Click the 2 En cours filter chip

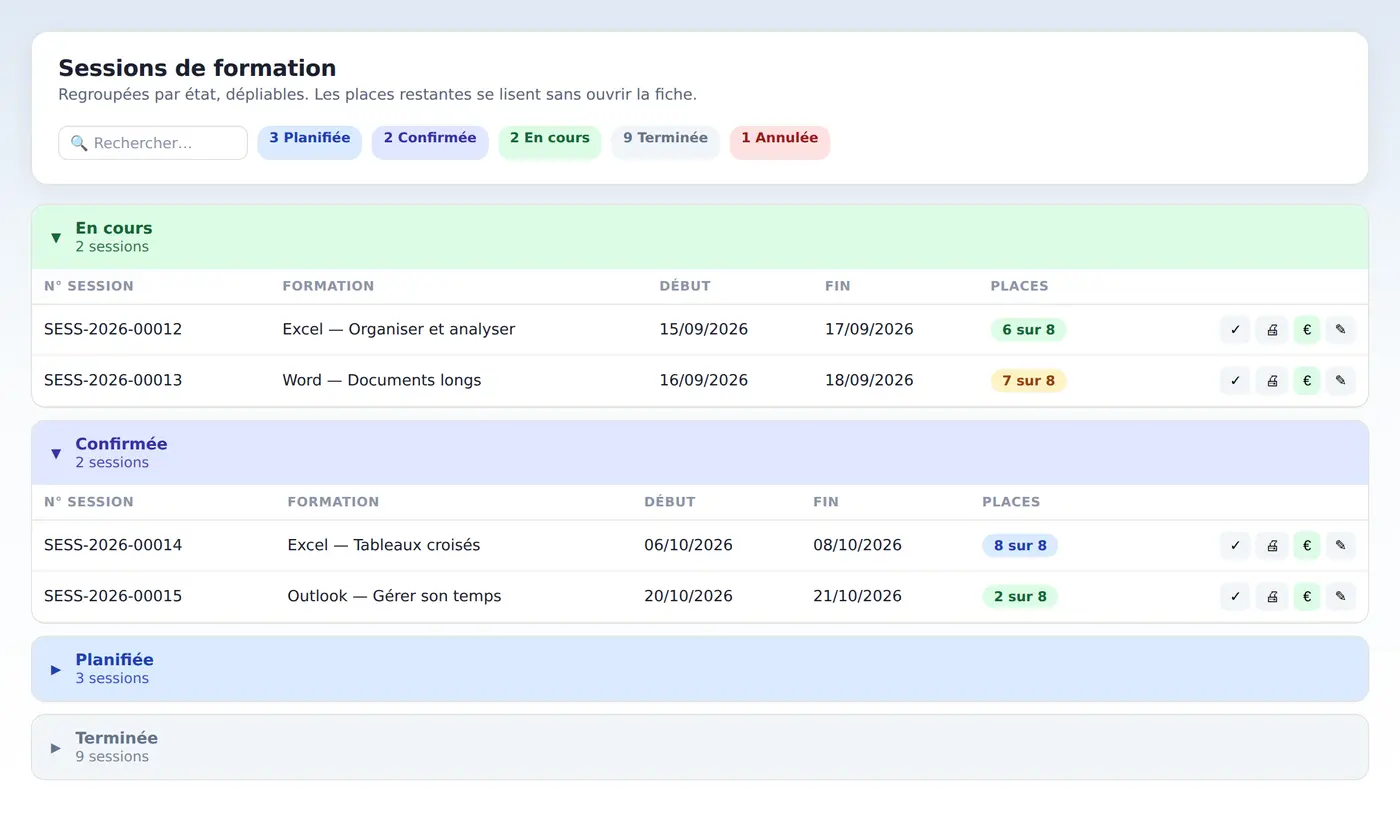pyautogui.click(x=550, y=142)
